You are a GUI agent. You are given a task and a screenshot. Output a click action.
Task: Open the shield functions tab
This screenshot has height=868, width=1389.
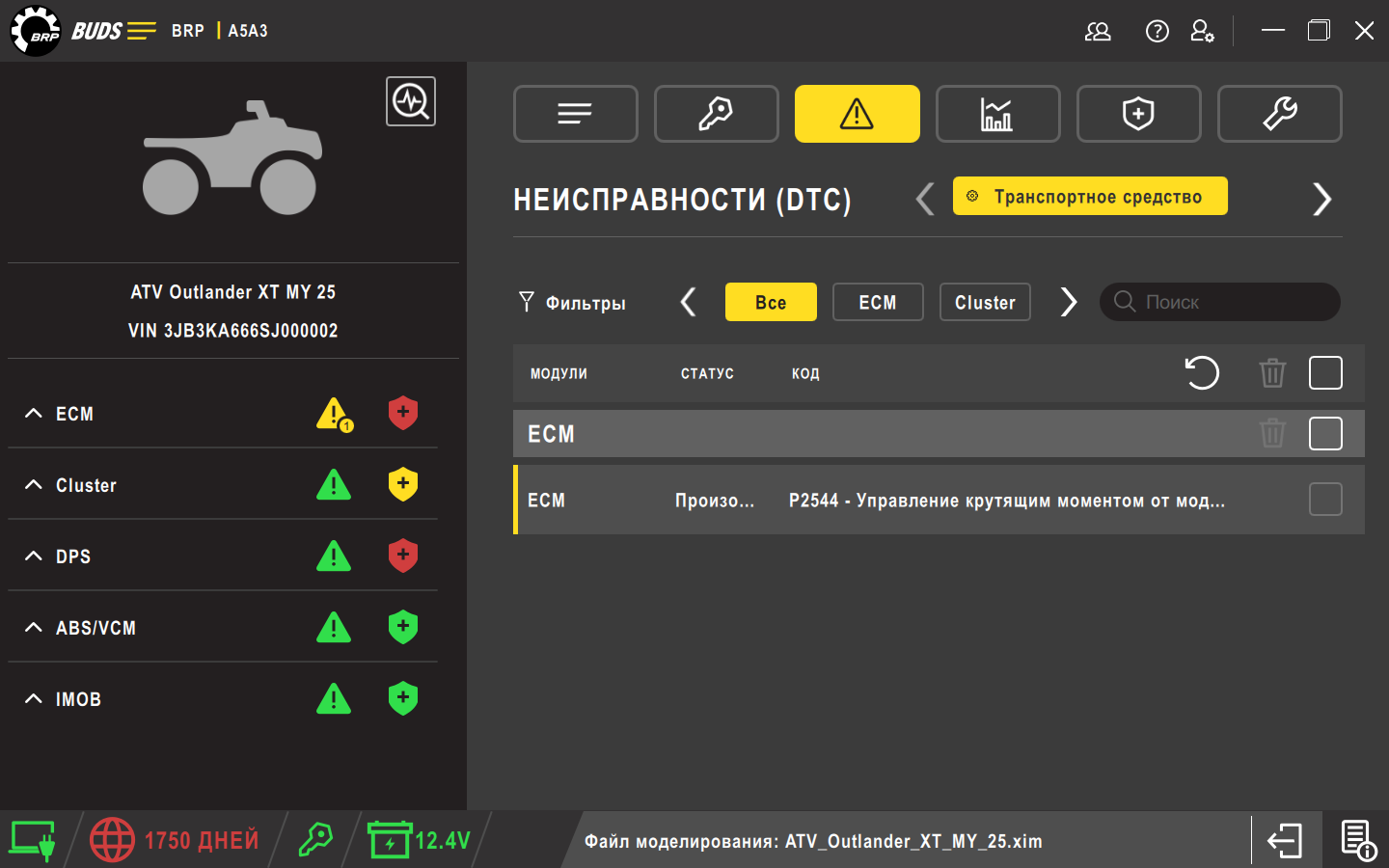[x=1139, y=114]
